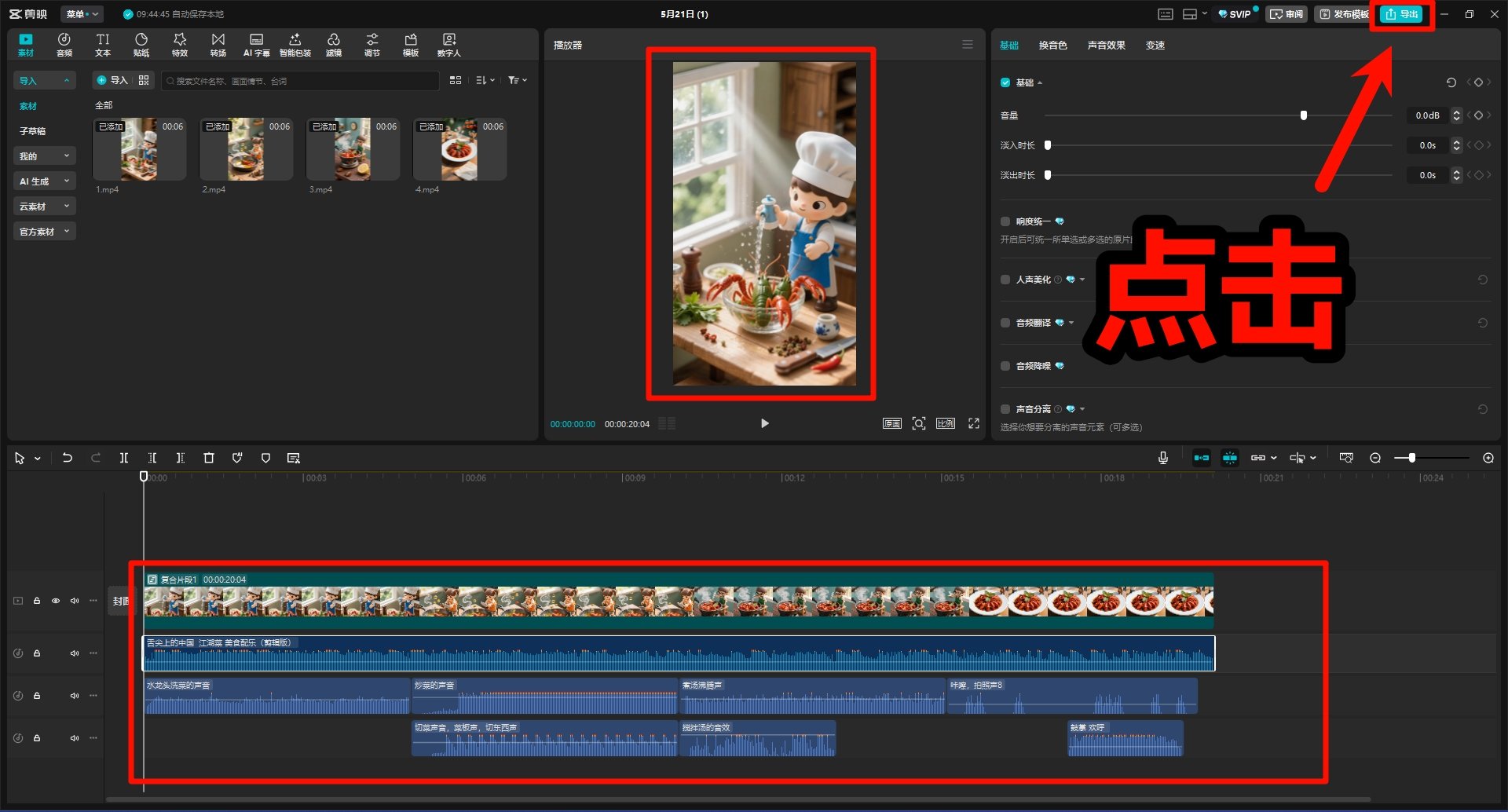Undo the last edit
This screenshot has height=812, width=1508.
tap(68, 458)
